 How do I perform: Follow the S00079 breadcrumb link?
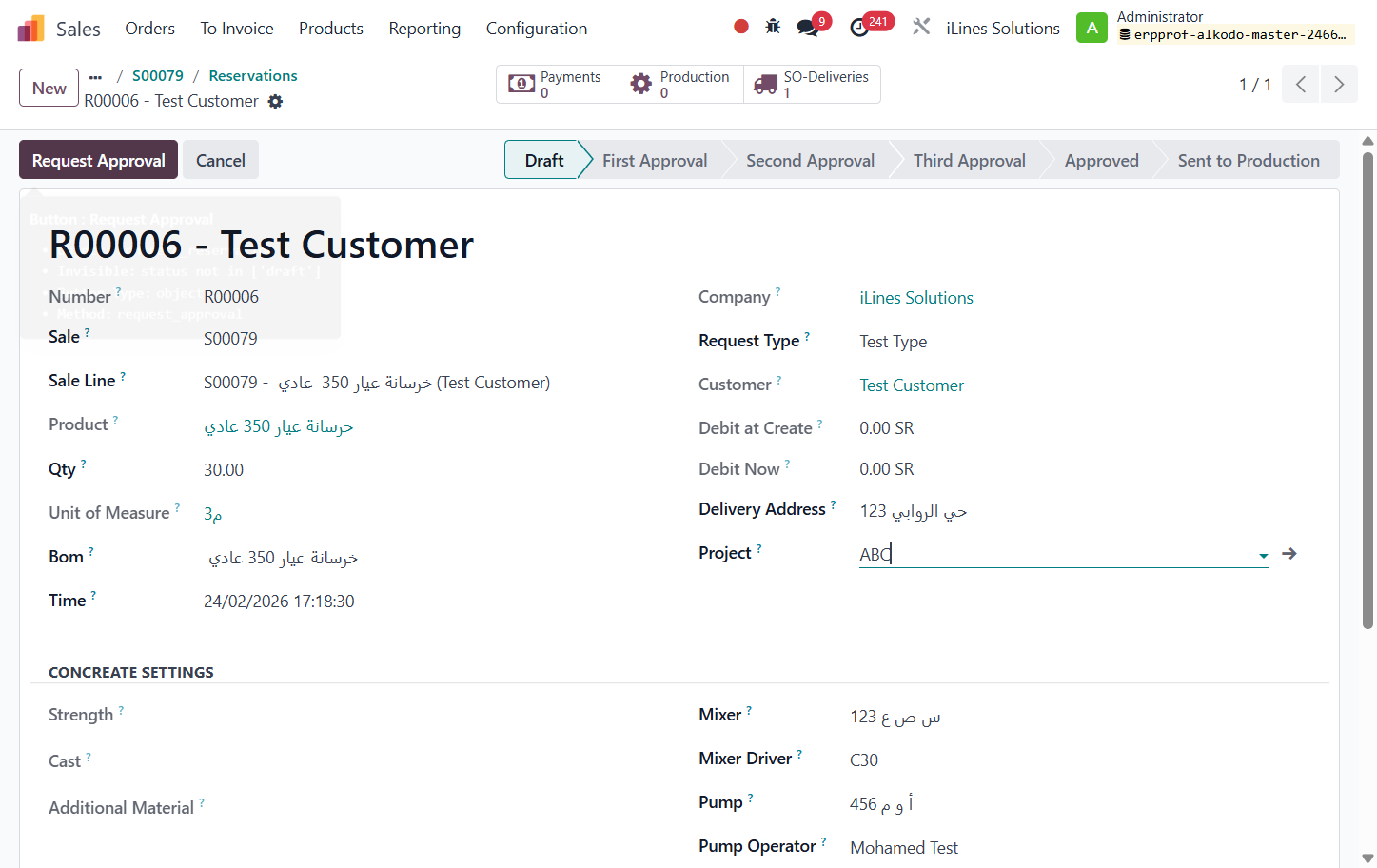point(158,76)
